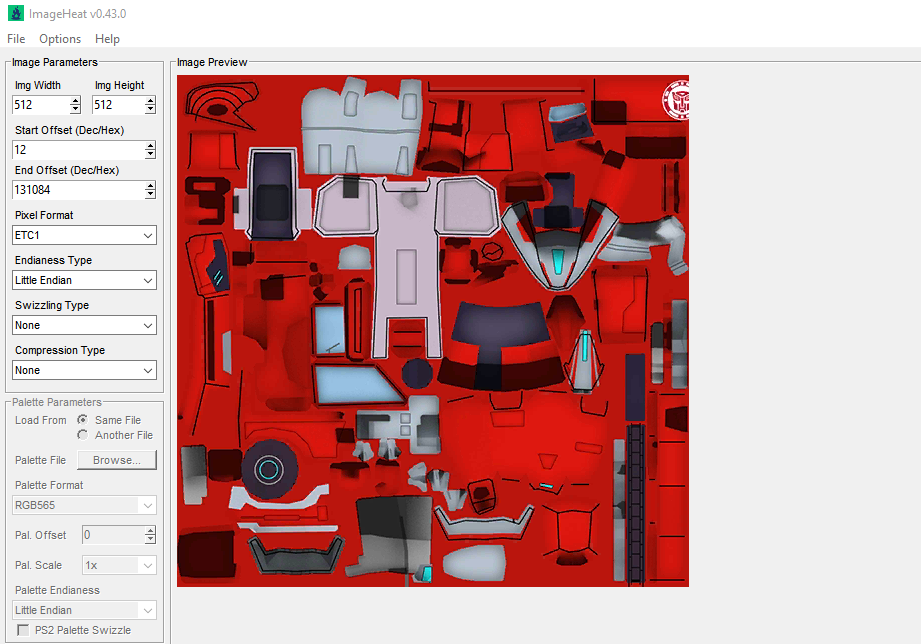Image resolution: width=921 pixels, height=644 pixels.
Task: Increase Img Width with up arrow
Action: [x=75, y=101]
